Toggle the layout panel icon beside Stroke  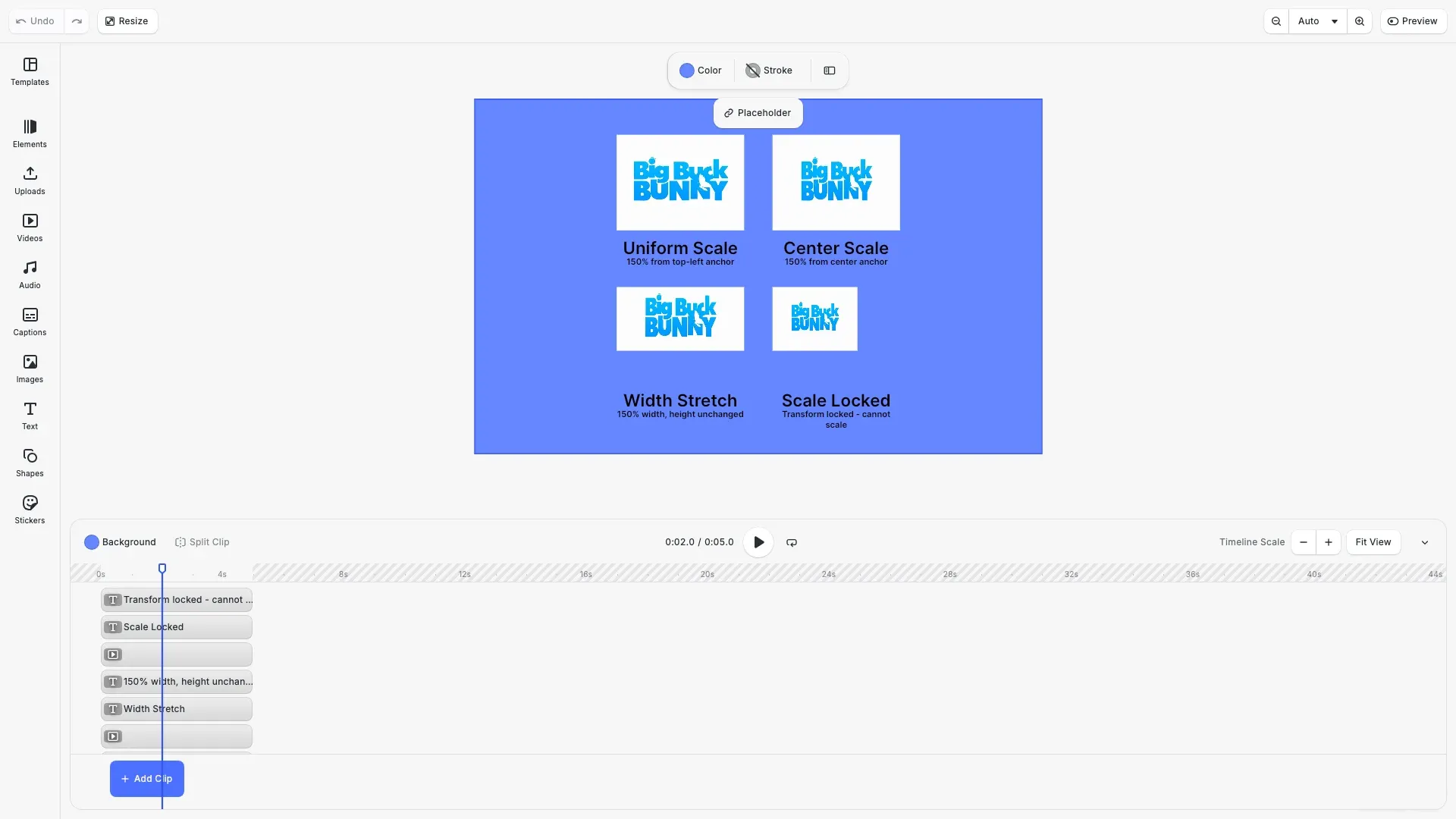830,71
